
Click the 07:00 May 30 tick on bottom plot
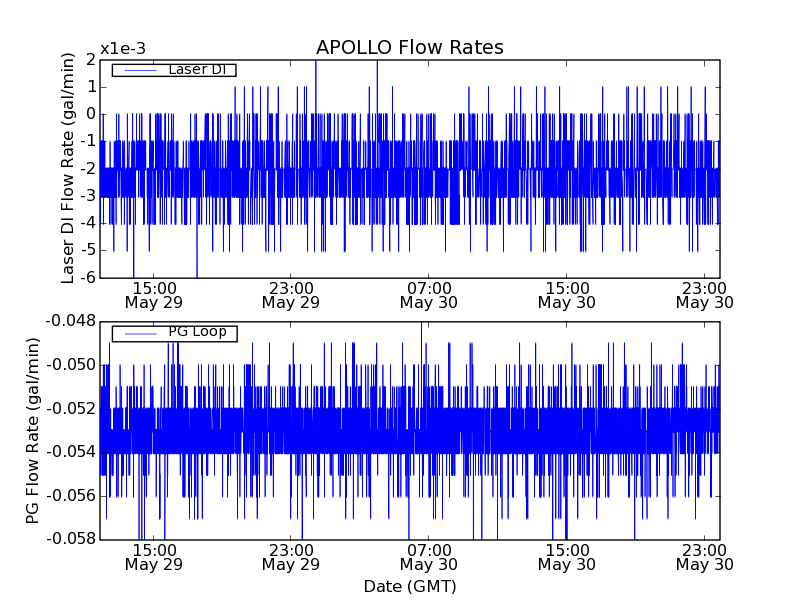[428, 557]
